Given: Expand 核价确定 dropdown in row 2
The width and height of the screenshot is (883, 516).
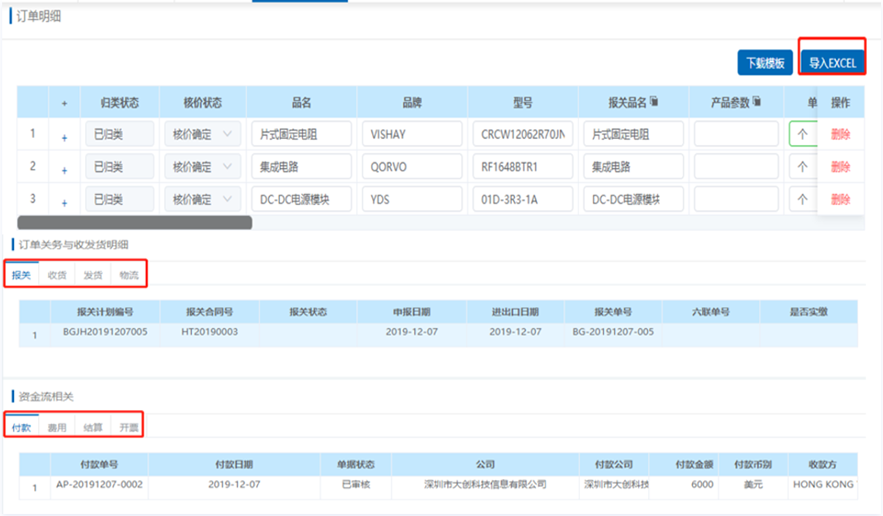Looking at the screenshot, I should pyautogui.click(x=227, y=167).
